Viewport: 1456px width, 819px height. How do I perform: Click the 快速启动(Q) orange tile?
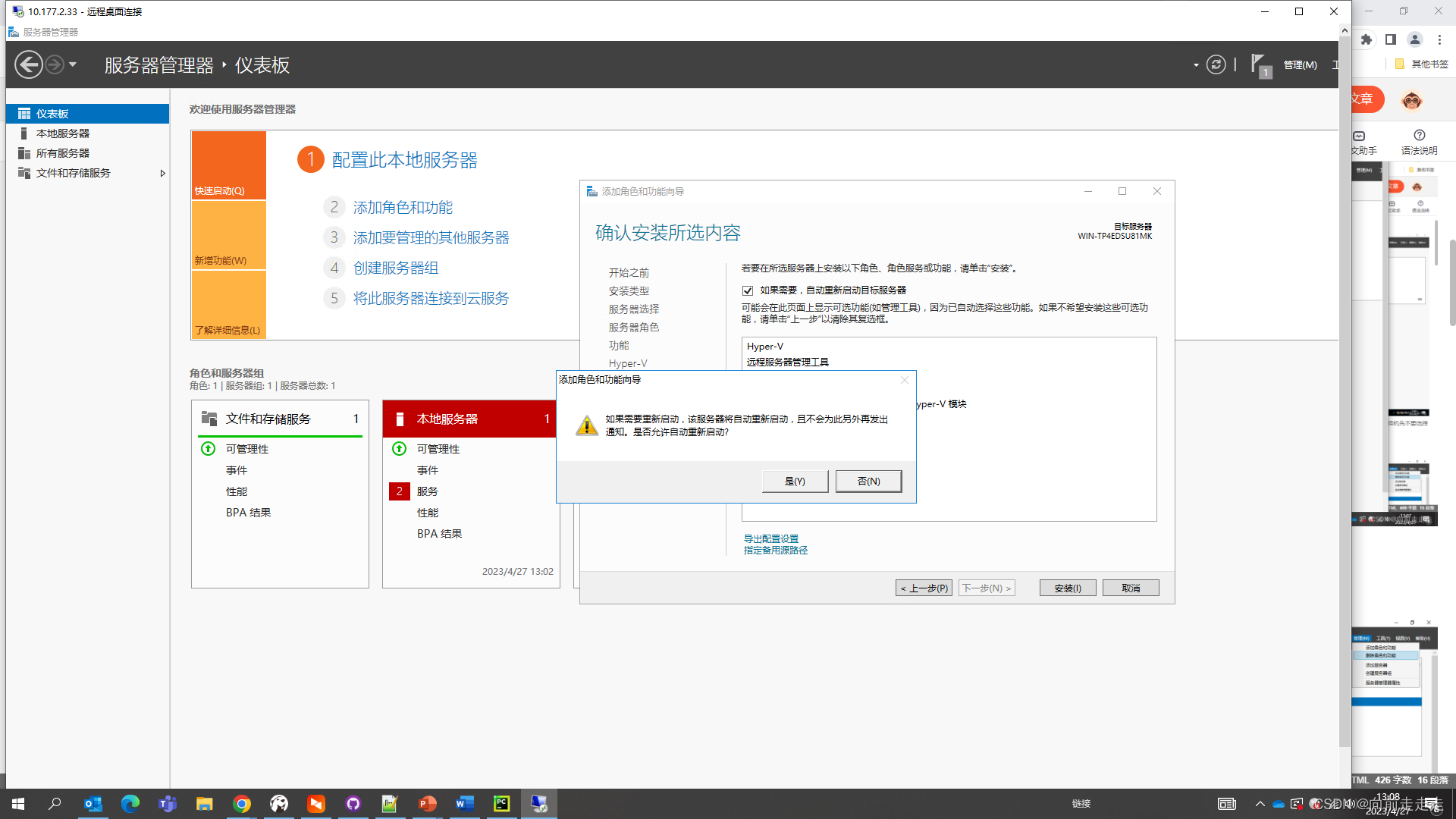click(228, 165)
